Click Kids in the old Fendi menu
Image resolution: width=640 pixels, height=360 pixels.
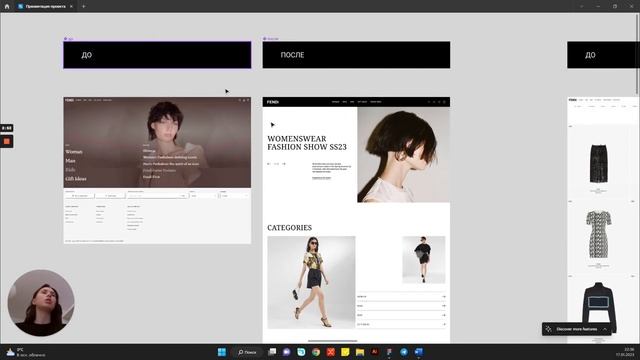coord(70,170)
